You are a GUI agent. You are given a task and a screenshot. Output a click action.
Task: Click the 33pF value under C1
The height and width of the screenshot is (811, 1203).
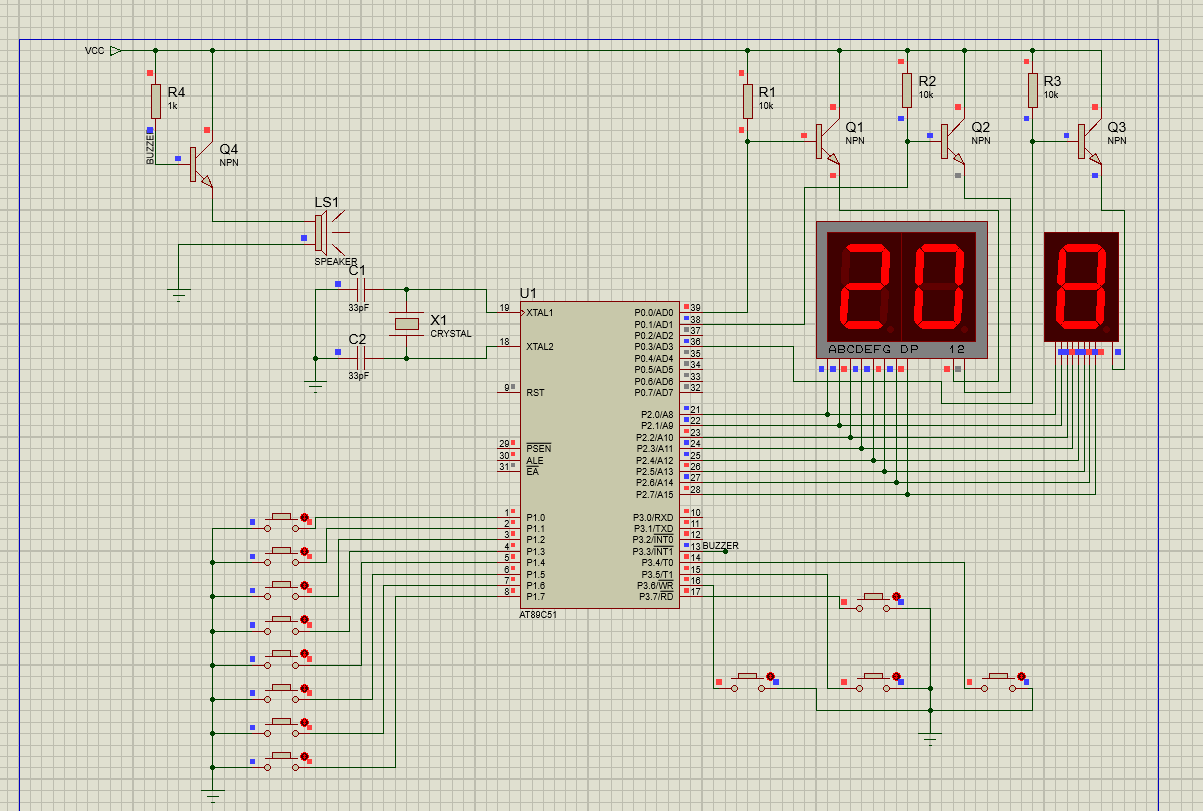tap(358, 308)
